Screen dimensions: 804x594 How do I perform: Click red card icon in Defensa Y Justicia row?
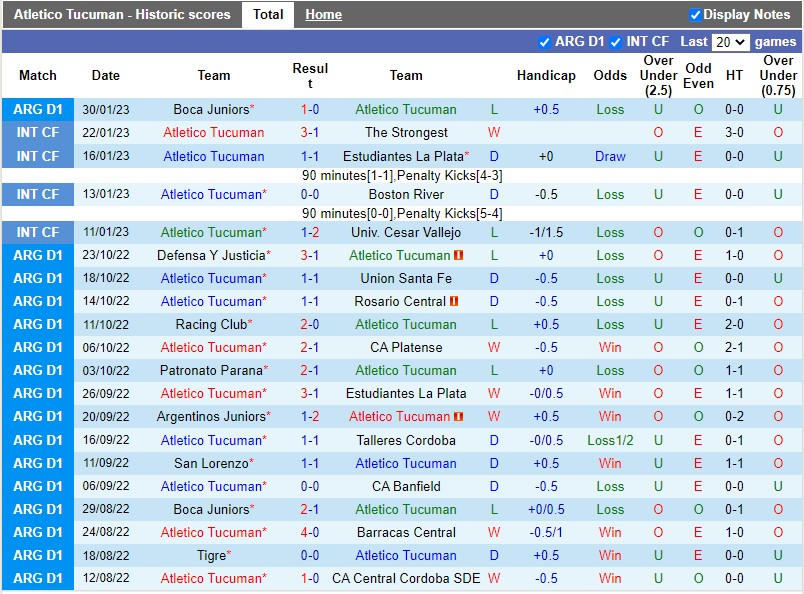458,255
